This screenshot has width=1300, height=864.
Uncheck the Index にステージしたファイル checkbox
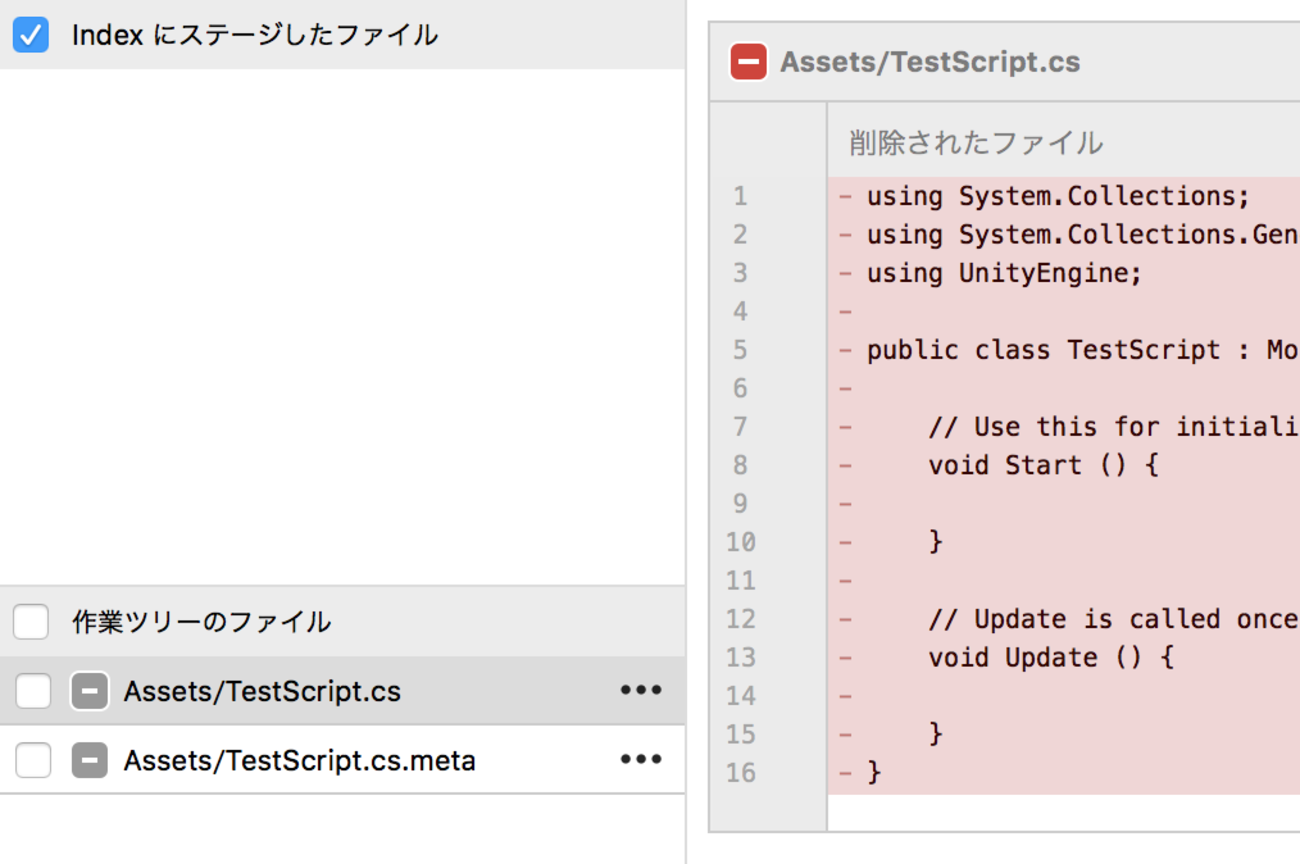pos(31,35)
